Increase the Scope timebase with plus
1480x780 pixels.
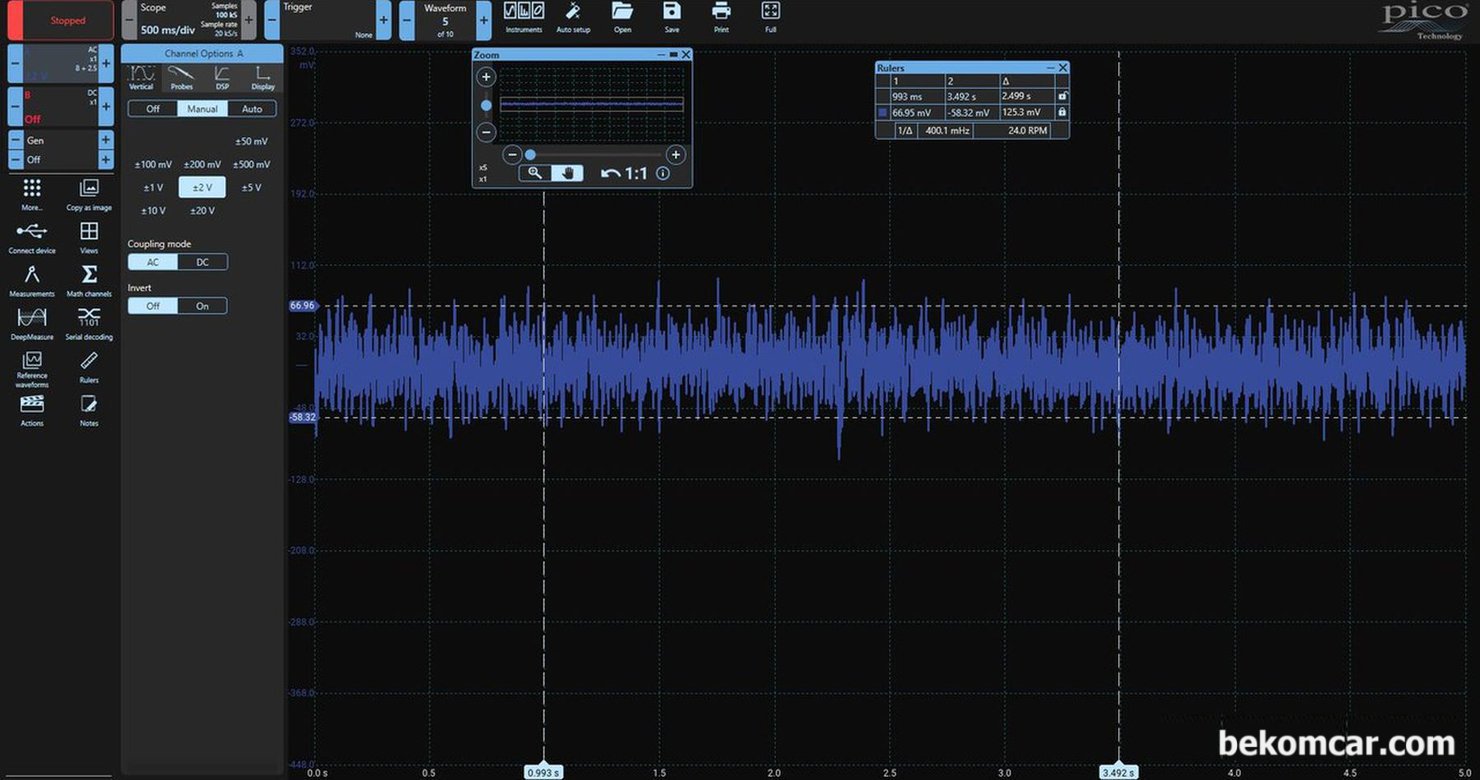coord(248,20)
